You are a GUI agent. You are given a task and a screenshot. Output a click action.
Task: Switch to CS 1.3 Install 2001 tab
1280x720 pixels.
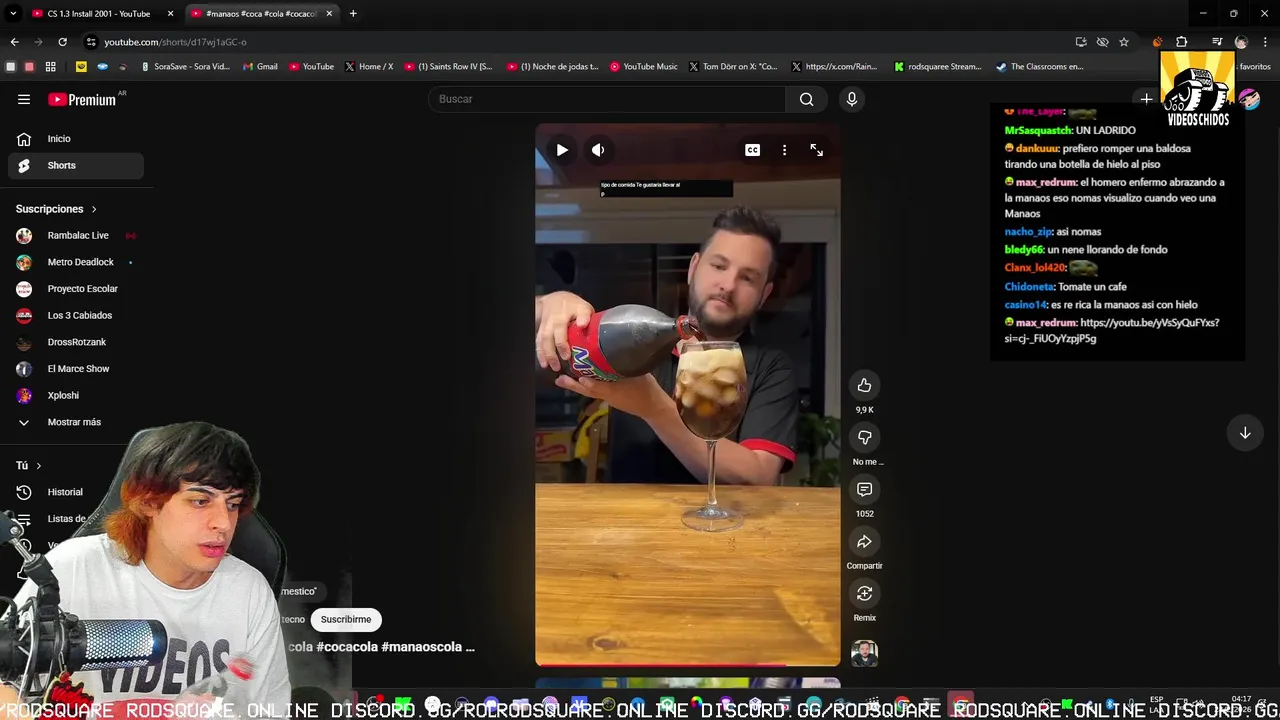point(99,14)
